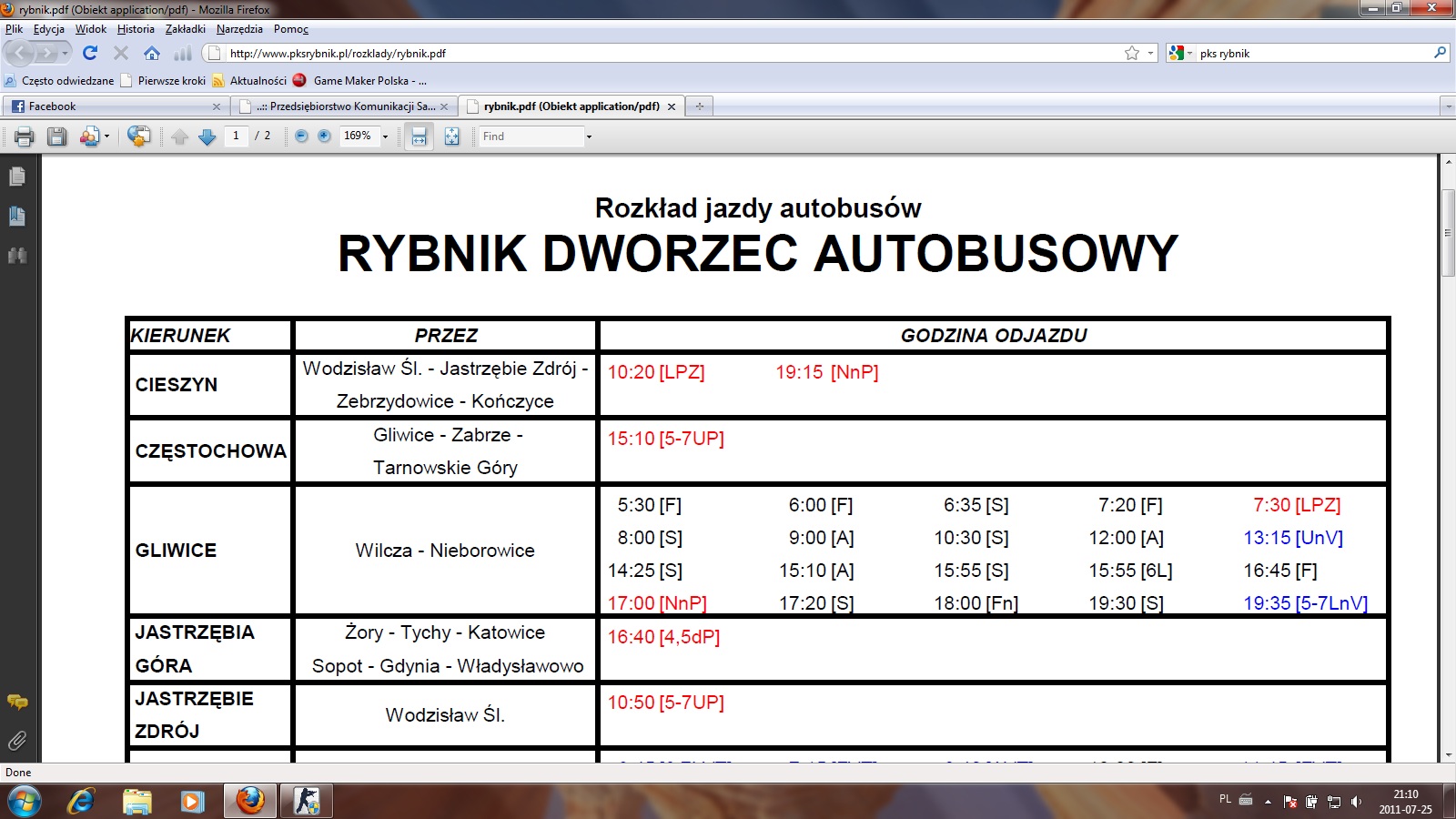The image size is (1456, 819).
Task: Zoom in using the plus button
Action: [x=324, y=136]
